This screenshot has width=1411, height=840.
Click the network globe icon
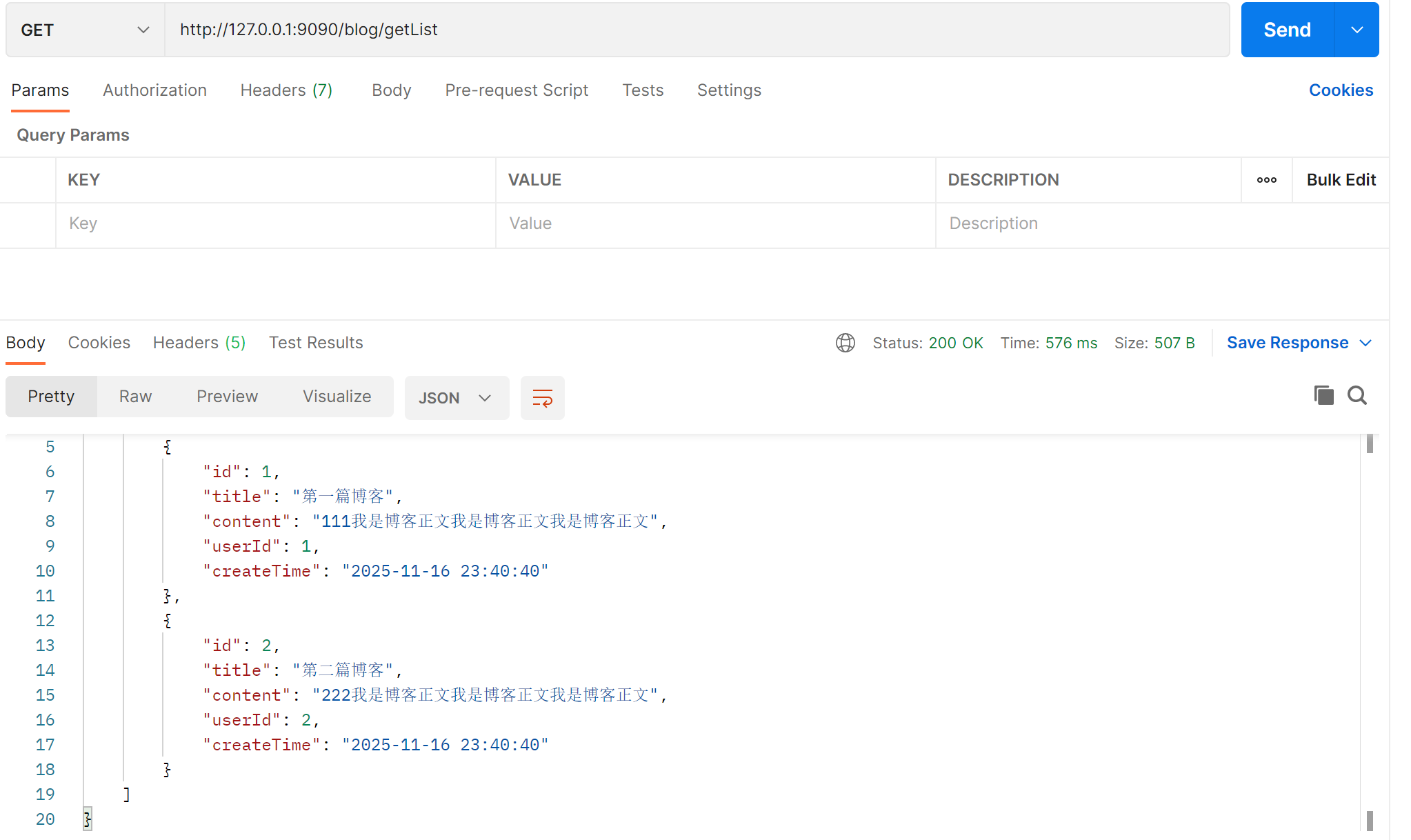click(x=845, y=343)
